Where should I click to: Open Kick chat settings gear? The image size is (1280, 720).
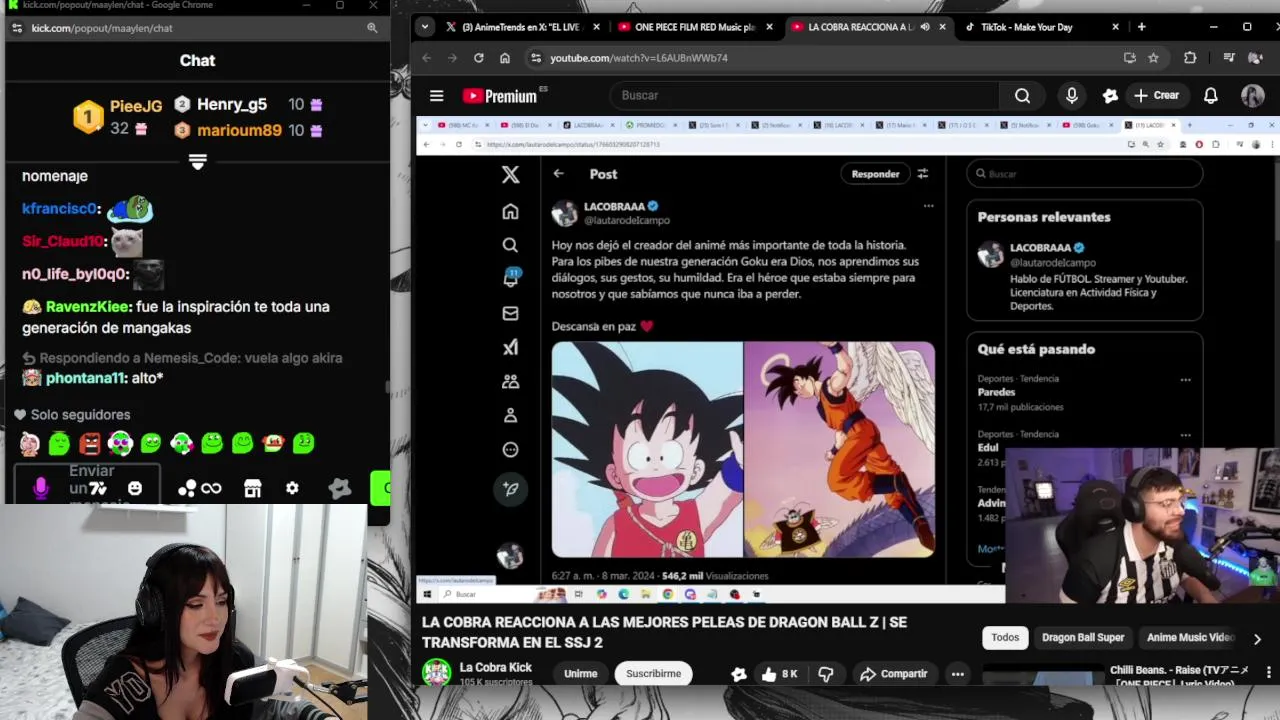292,488
